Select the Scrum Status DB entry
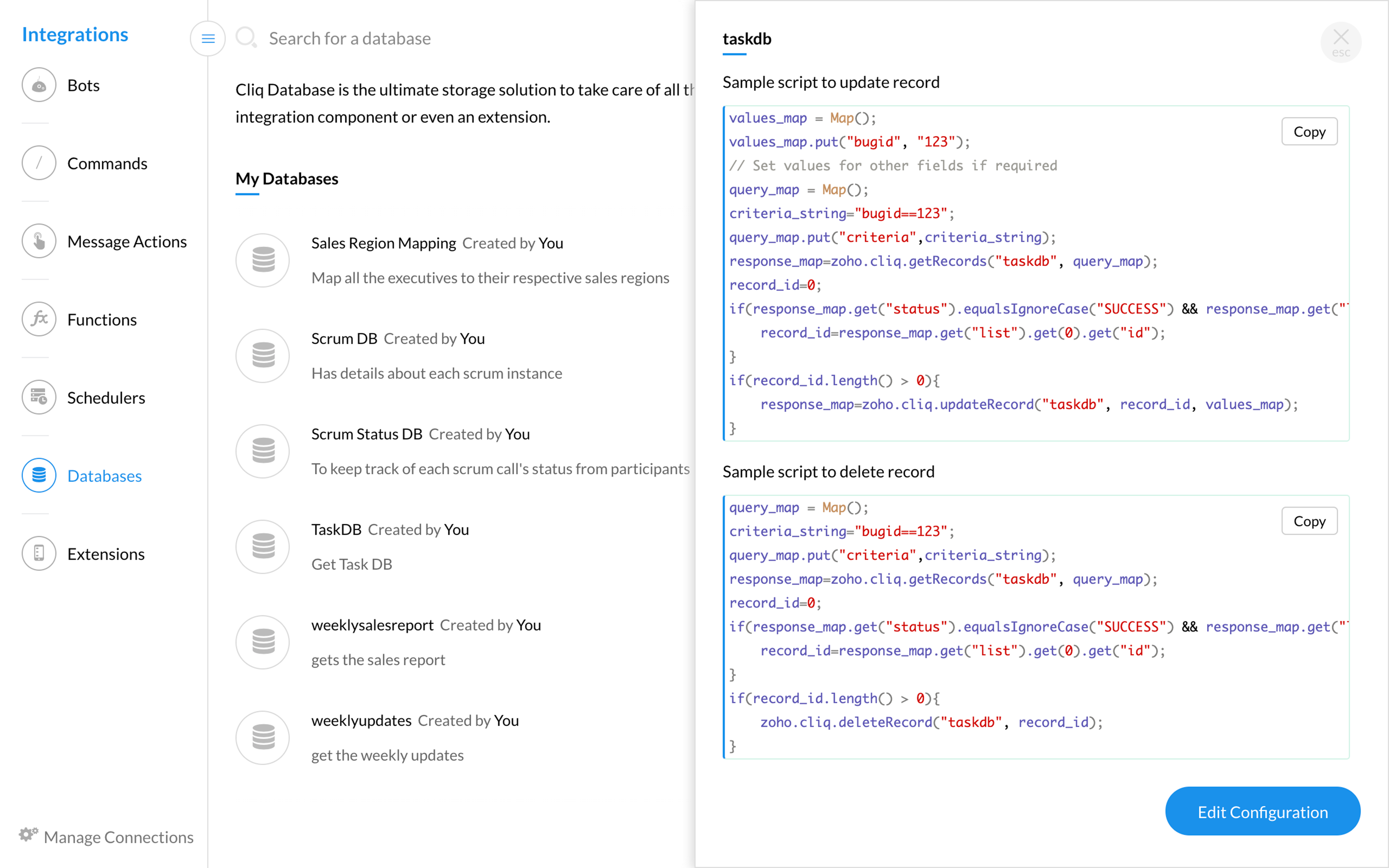The width and height of the screenshot is (1389, 868). point(367,435)
